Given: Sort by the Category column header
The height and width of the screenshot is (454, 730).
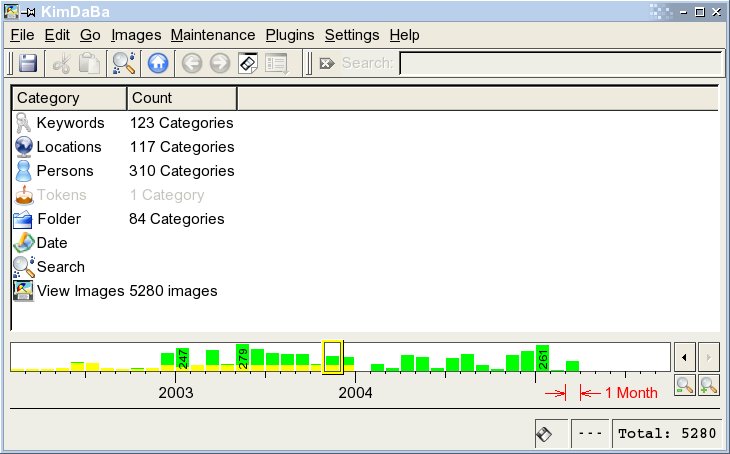Looking at the screenshot, I should (69, 98).
